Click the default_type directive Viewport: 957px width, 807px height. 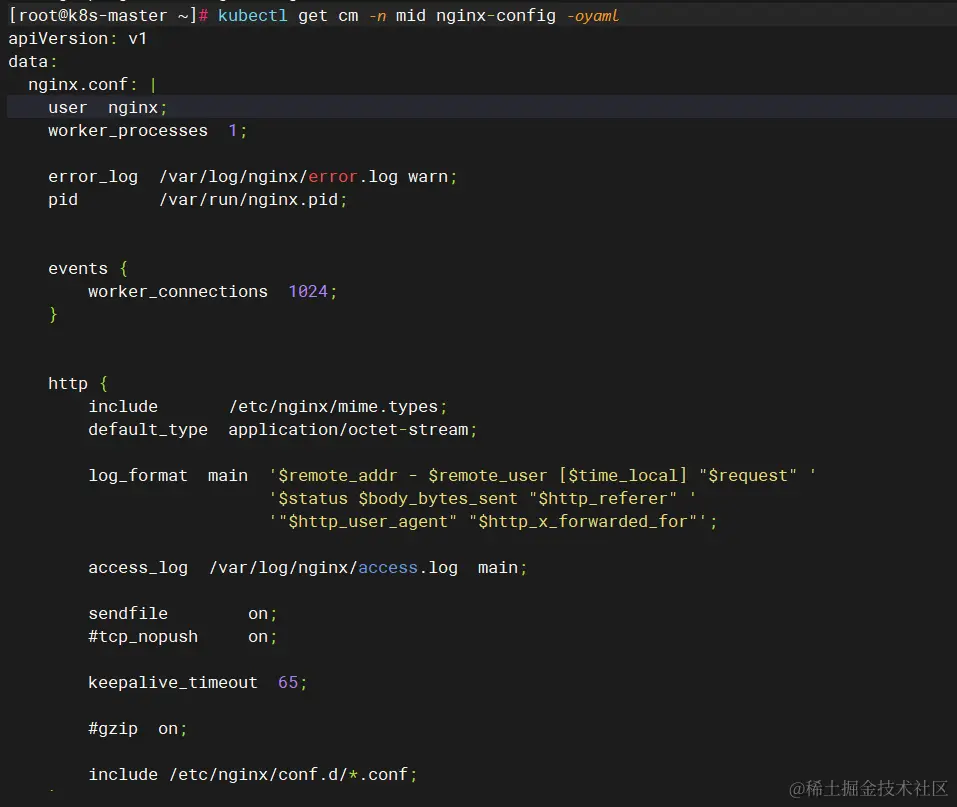(x=148, y=430)
